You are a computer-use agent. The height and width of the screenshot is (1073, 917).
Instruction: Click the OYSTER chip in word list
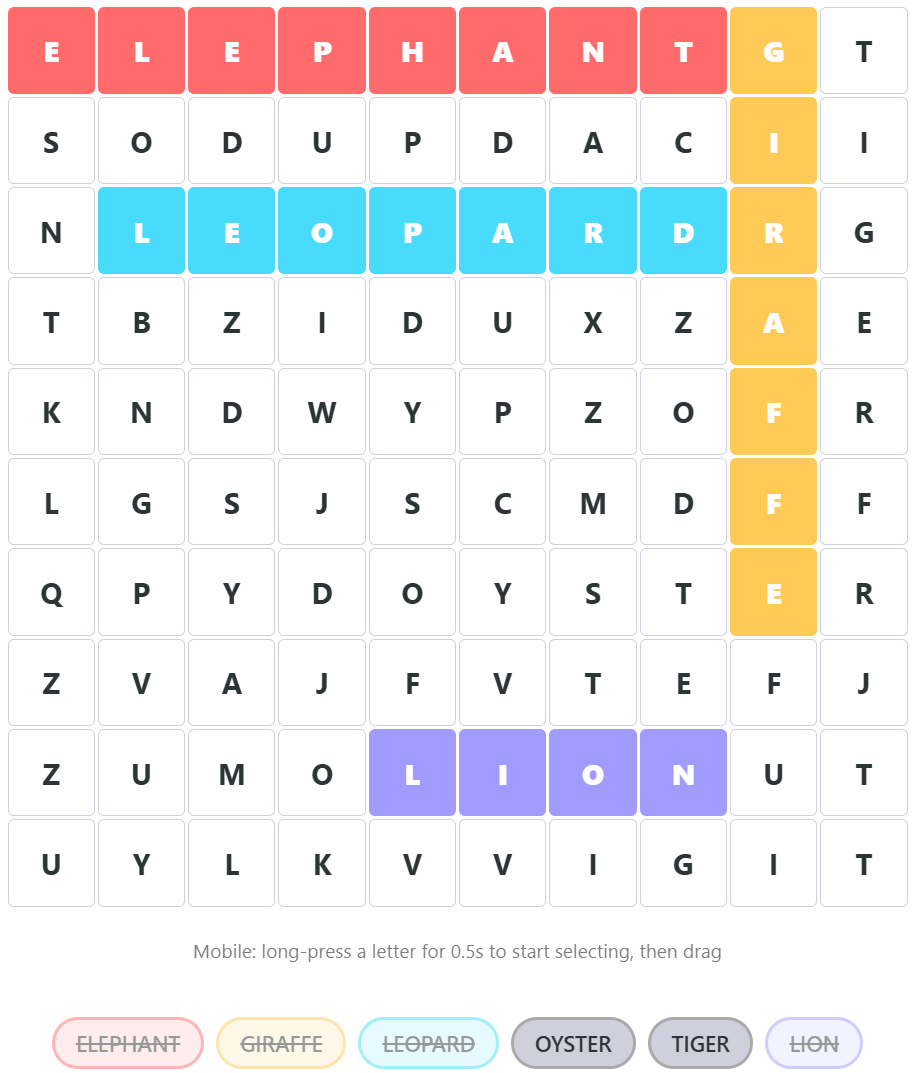[x=573, y=1043]
